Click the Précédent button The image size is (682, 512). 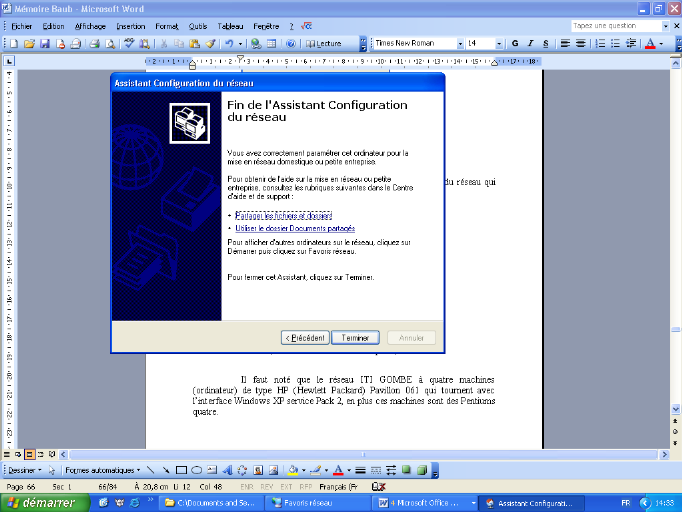(x=305, y=338)
